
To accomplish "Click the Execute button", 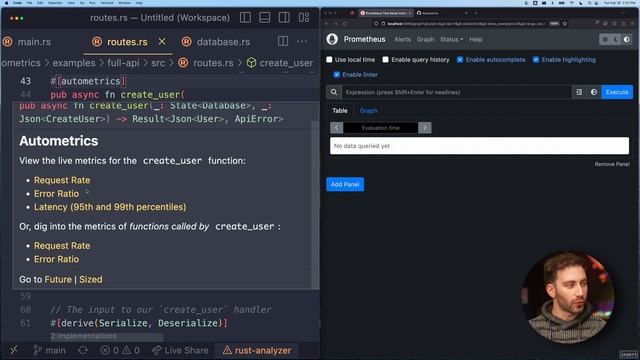I will pos(617,92).
